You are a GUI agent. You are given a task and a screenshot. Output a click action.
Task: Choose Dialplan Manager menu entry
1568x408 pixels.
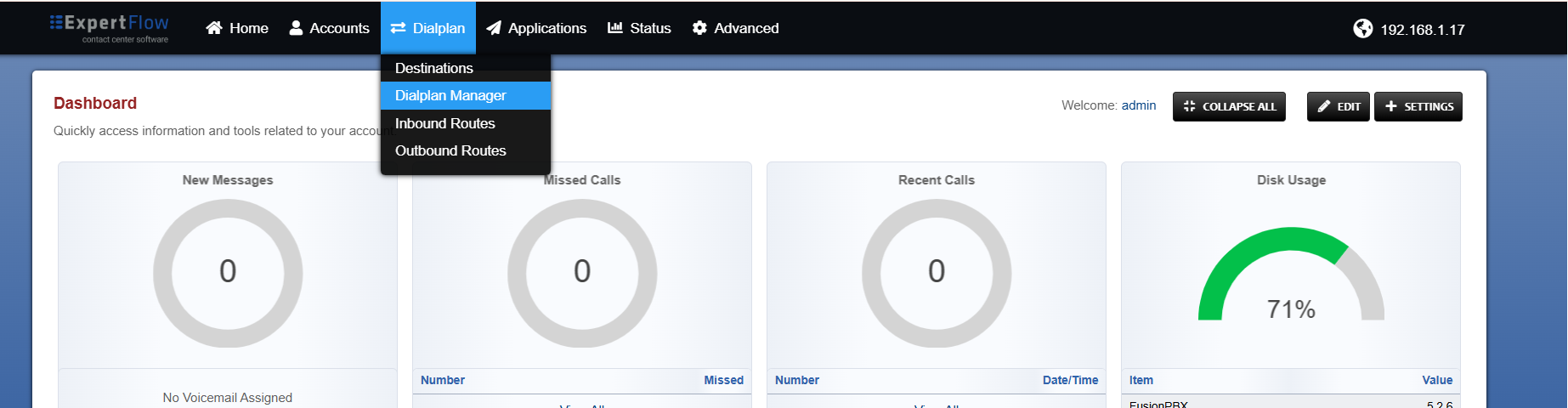click(x=466, y=95)
